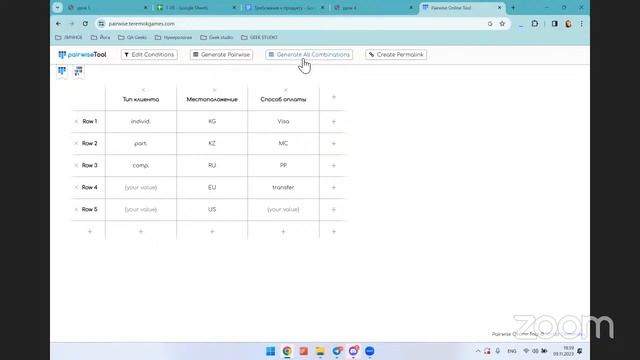The image size is (640, 360).
Task: Click the PP cell
Action: (283, 166)
